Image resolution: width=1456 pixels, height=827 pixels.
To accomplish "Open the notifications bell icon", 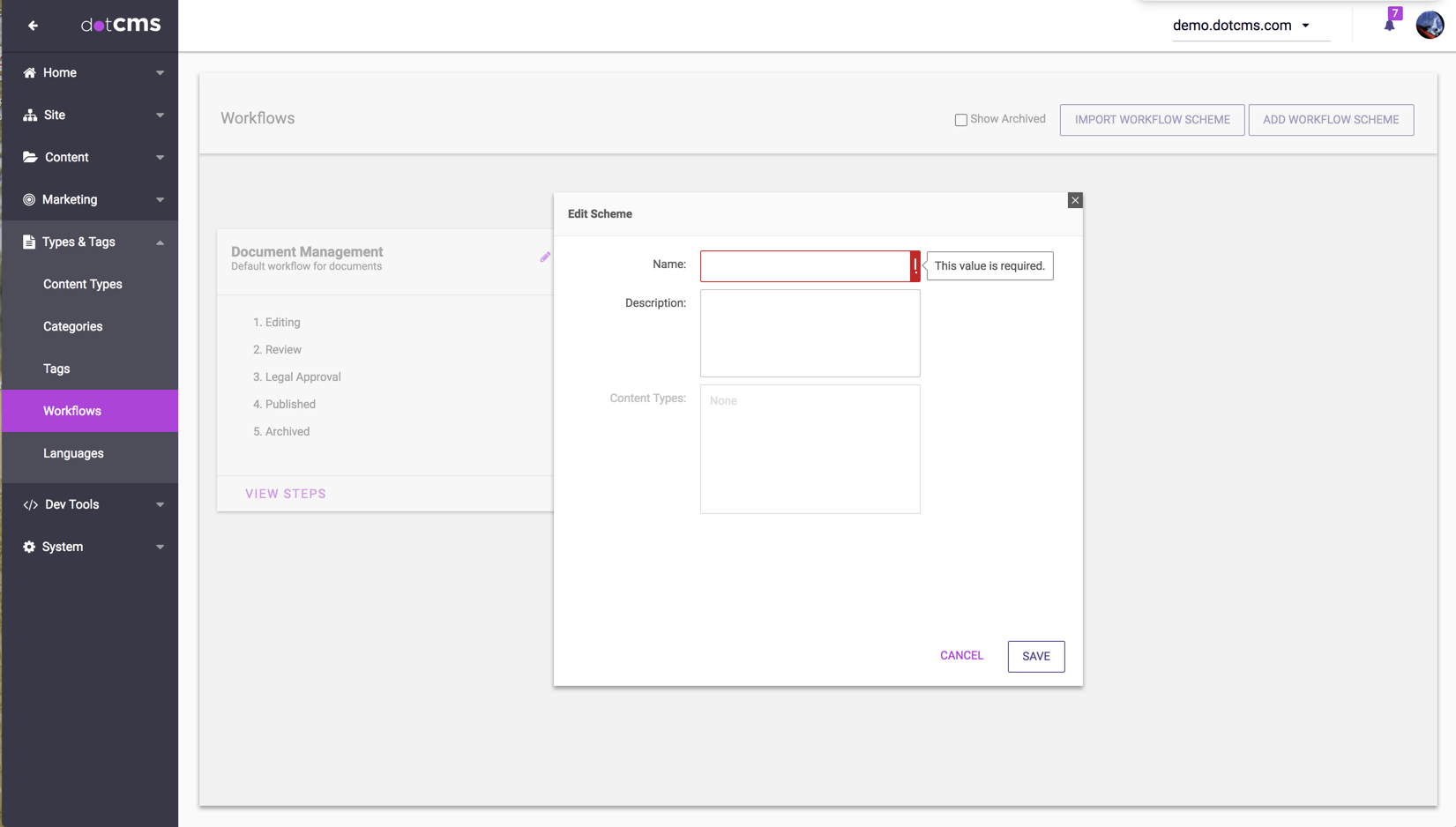I will pos(1389,25).
